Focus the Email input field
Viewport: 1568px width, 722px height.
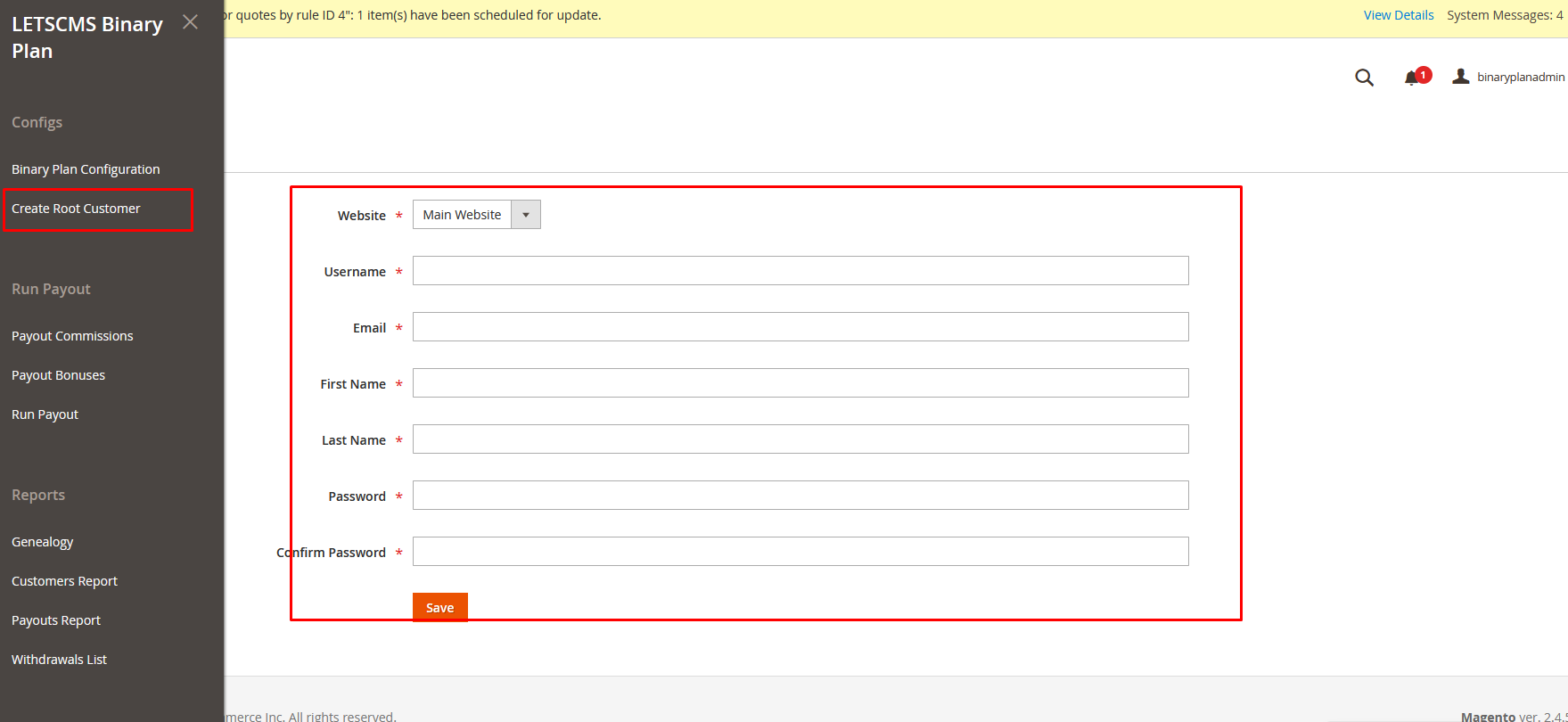click(x=800, y=327)
